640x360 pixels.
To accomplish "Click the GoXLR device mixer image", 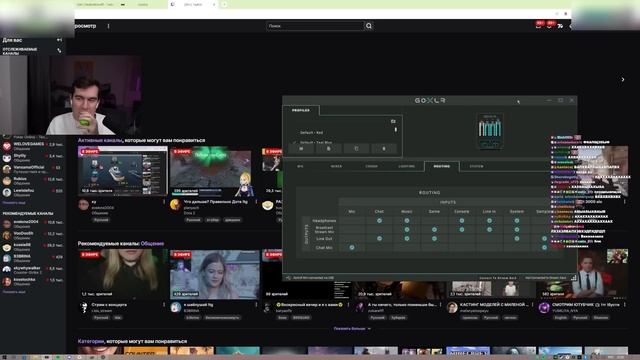I will (x=490, y=131).
